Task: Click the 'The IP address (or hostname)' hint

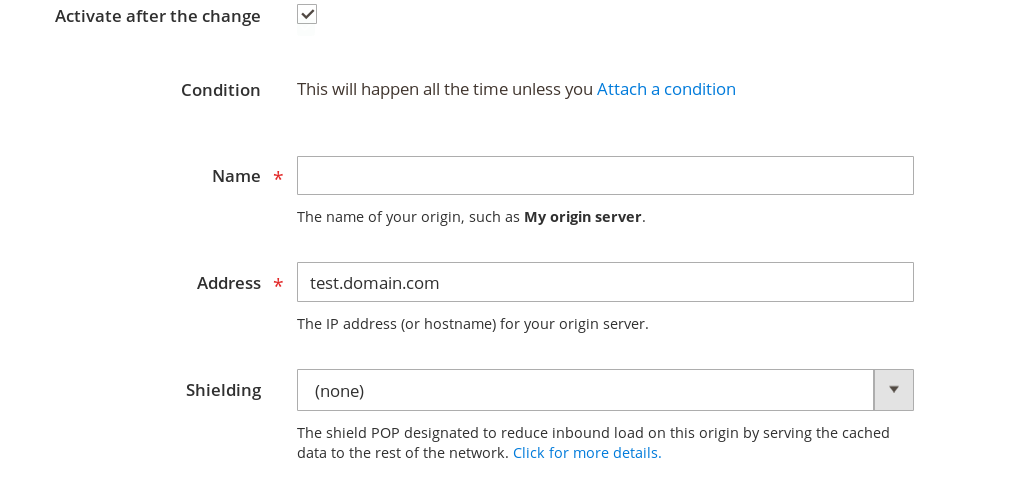Action: 472,324
